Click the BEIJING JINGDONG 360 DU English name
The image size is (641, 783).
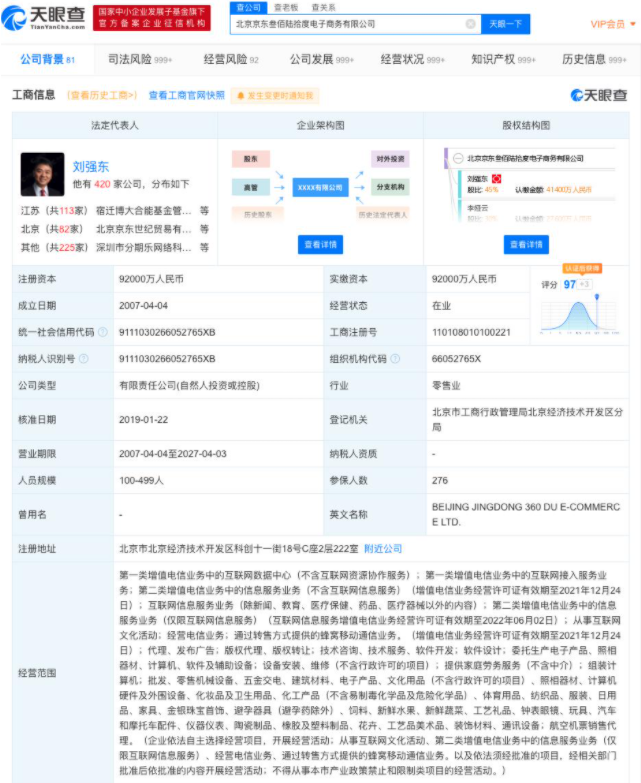click(x=526, y=514)
